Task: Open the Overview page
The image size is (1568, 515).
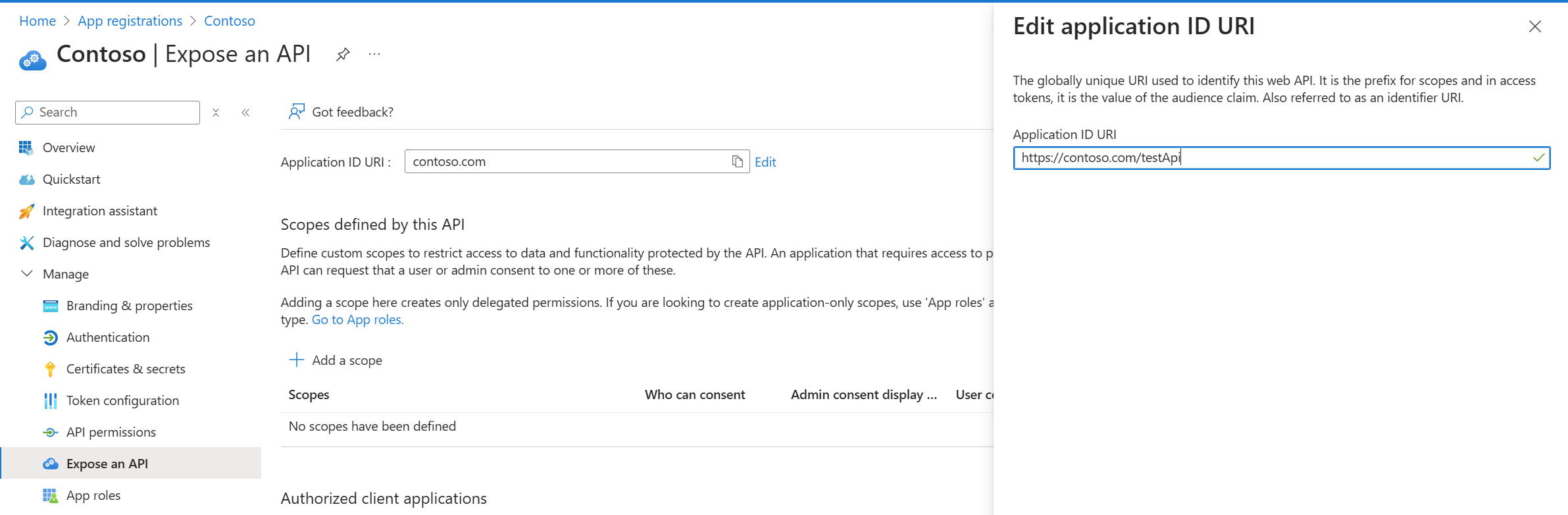Action: click(68, 148)
